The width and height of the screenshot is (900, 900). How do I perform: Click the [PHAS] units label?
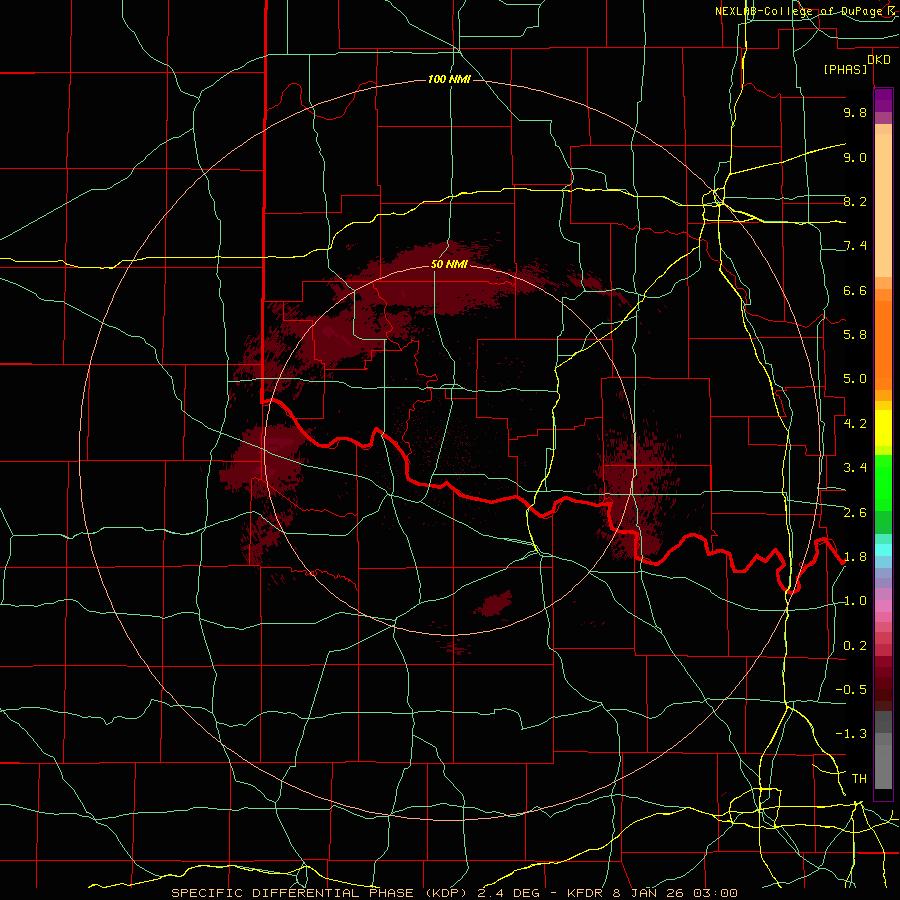click(x=845, y=70)
